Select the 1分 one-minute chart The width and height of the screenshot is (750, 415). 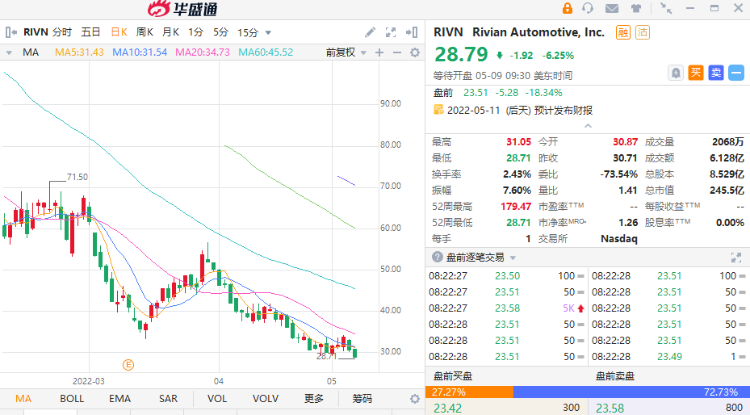196,32
